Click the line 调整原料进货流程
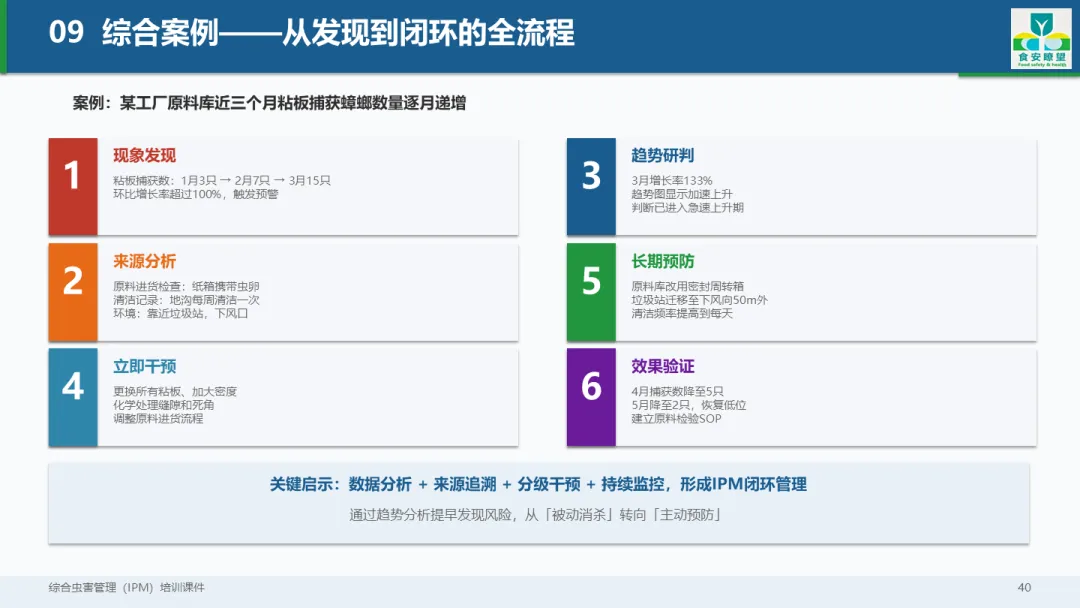This screenshot has width=1080, height=608. click(158, 419)
